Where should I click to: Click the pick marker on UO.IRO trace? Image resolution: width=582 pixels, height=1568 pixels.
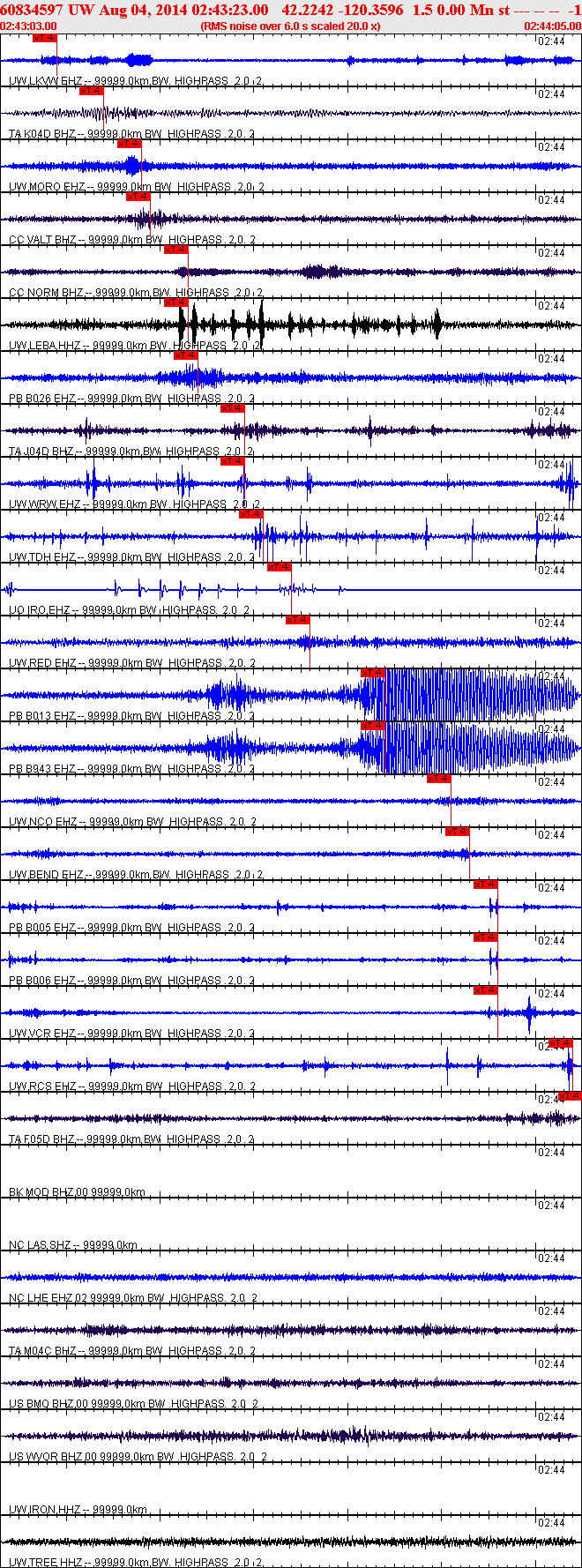(x=279, y=567)
